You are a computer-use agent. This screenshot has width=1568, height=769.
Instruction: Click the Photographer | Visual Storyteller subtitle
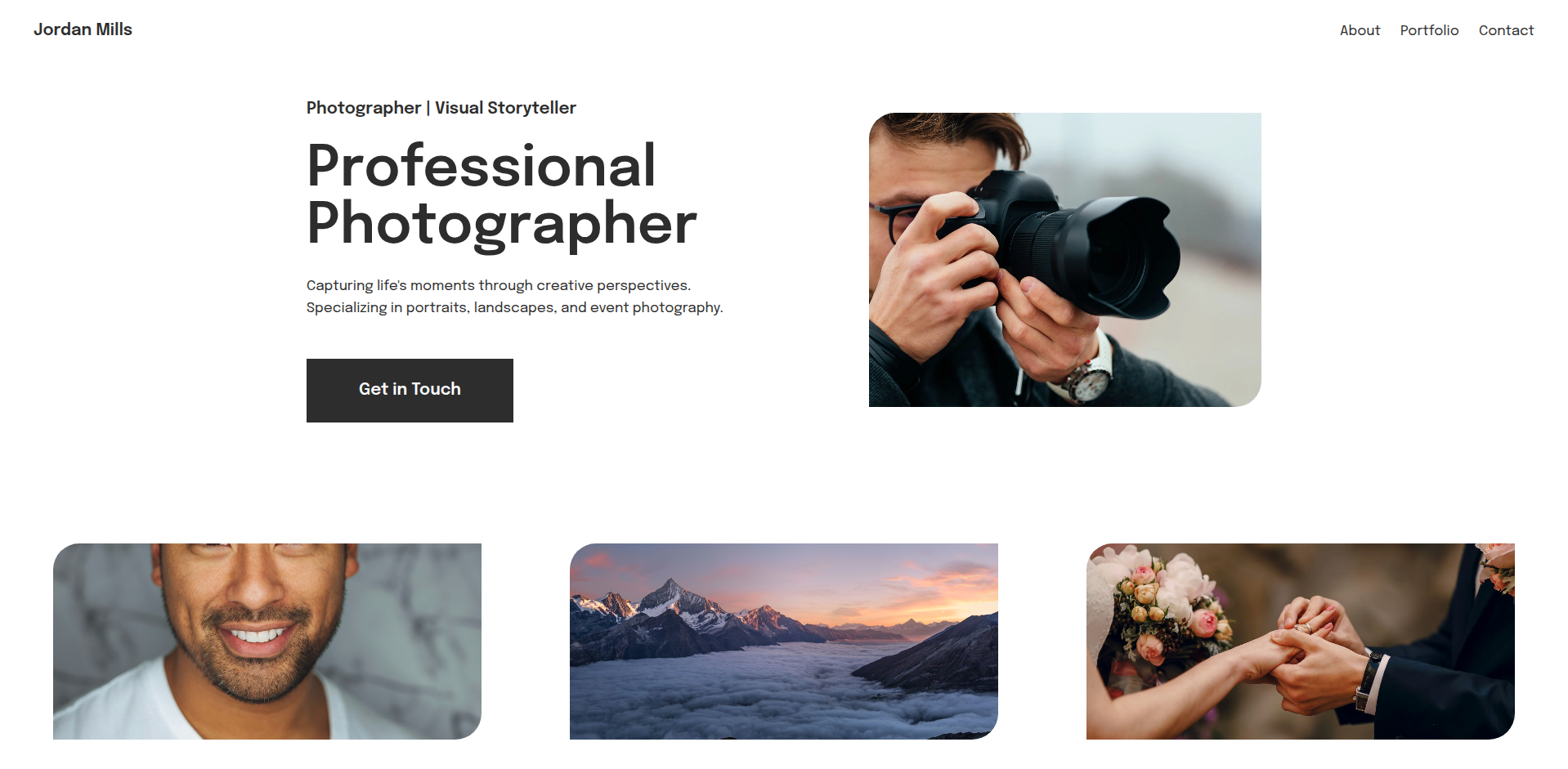[441, 108]
